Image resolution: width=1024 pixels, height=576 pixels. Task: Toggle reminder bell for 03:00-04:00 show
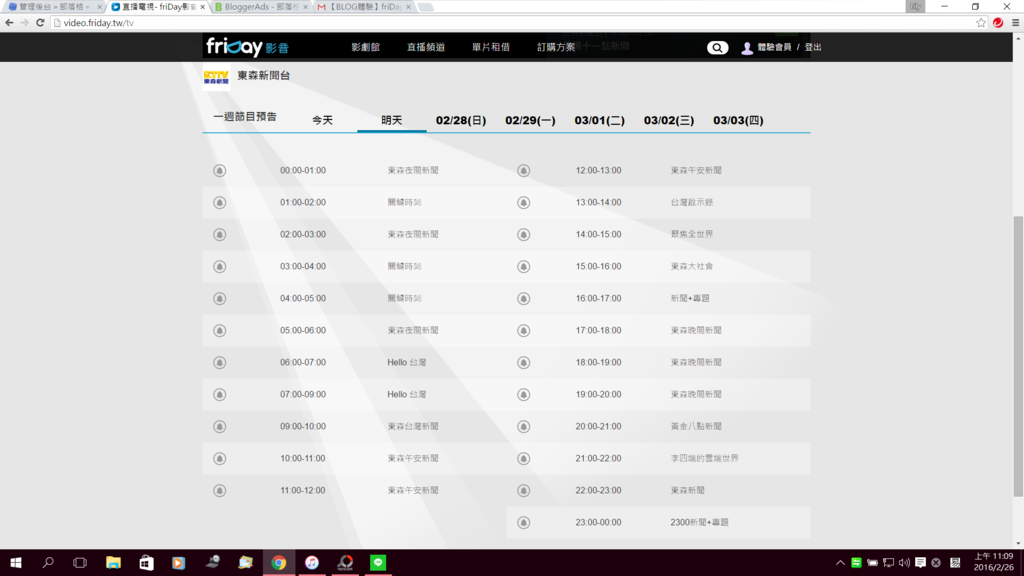(219, 266)
